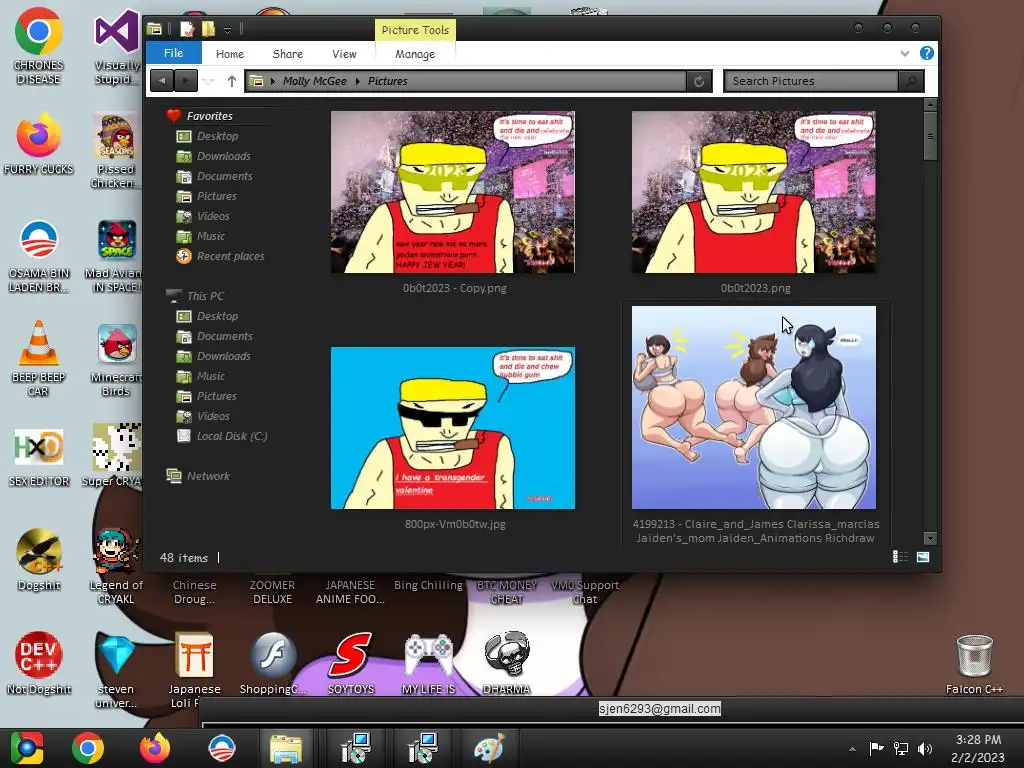Click the search magnifier icon in Explorer
Screen dimensions: 1024x768
[x=911, y=81]
